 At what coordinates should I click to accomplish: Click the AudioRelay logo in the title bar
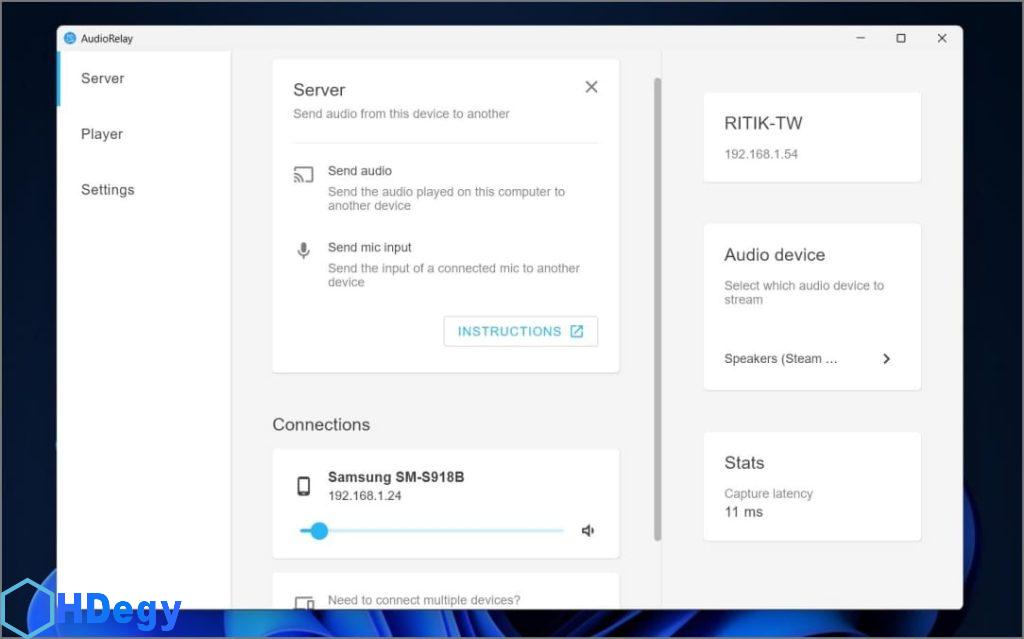[70, 38]
